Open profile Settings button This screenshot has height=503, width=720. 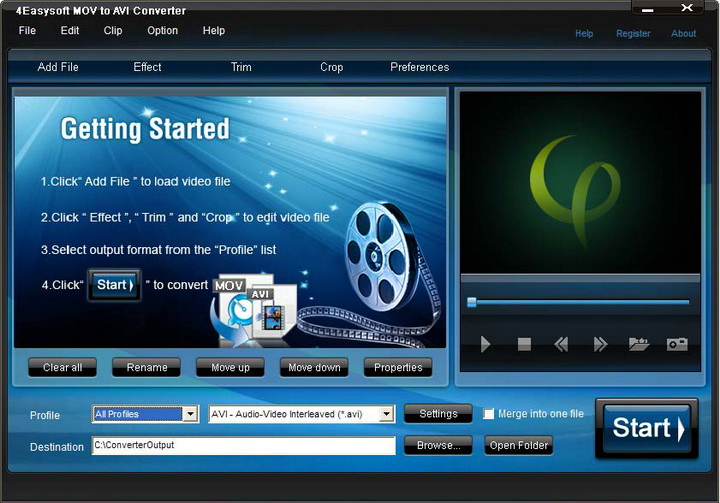[438, 414]
